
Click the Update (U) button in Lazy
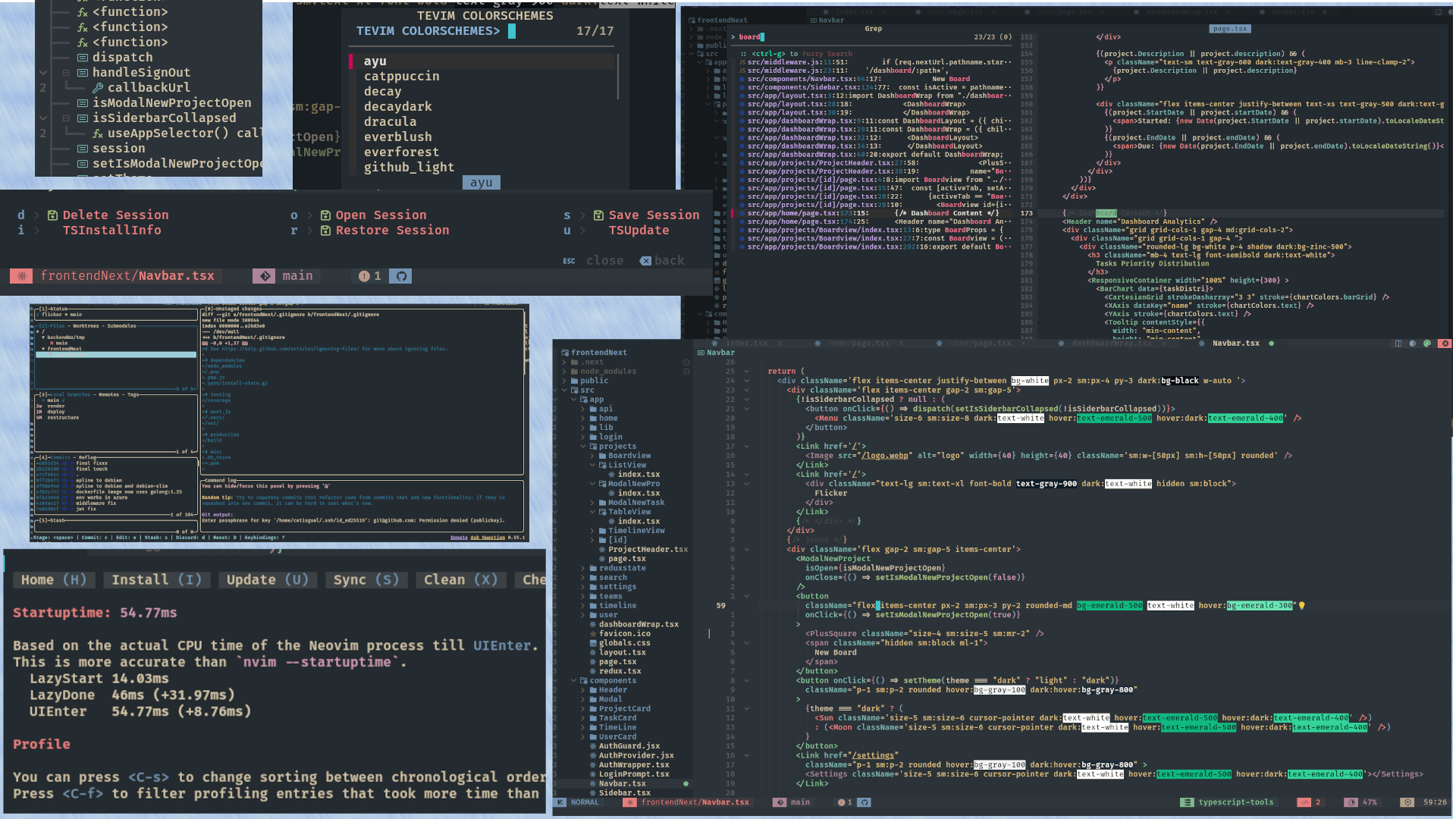267,580
